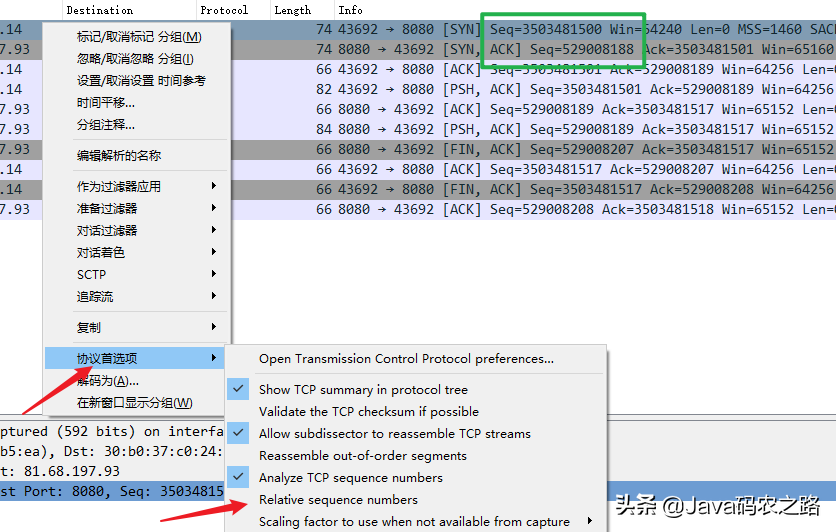Select ACK packet with Ack=529008189 Win=64256 length 66
836x532 pixels.
533,69
